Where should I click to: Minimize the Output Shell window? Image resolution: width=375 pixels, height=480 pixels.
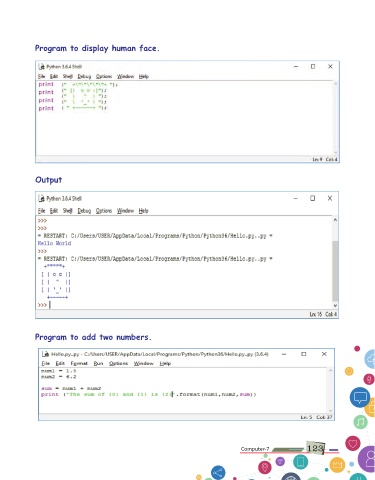pos(295,198)
